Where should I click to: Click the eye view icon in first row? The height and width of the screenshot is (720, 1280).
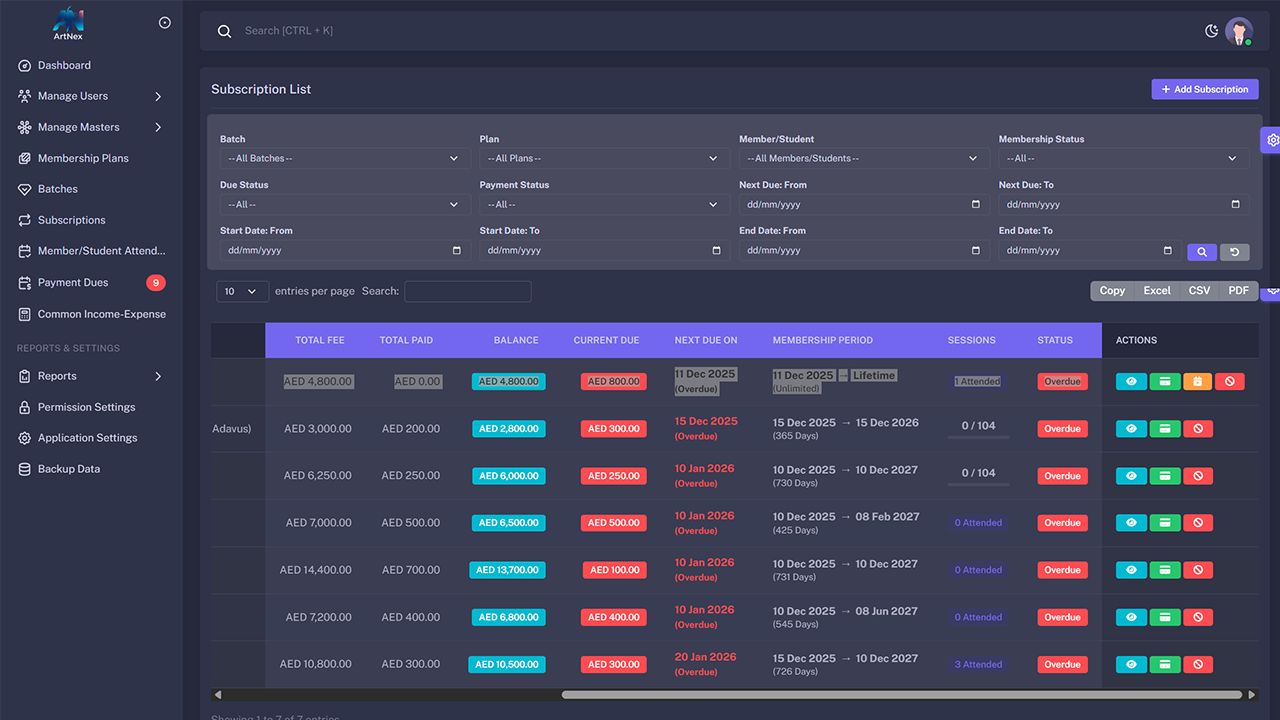click(1131, 381)
